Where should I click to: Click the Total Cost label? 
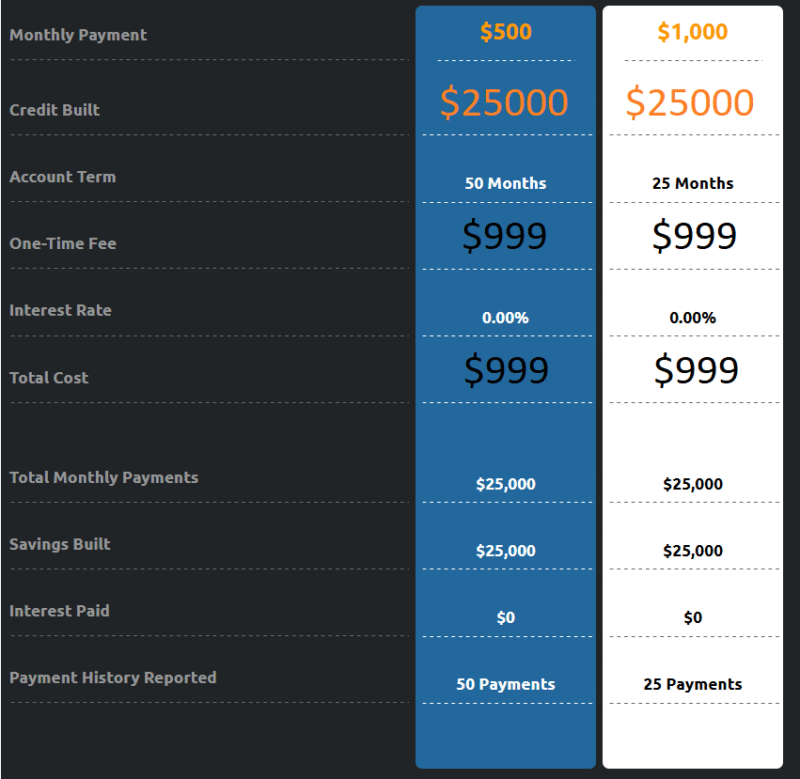click(48, 378)
